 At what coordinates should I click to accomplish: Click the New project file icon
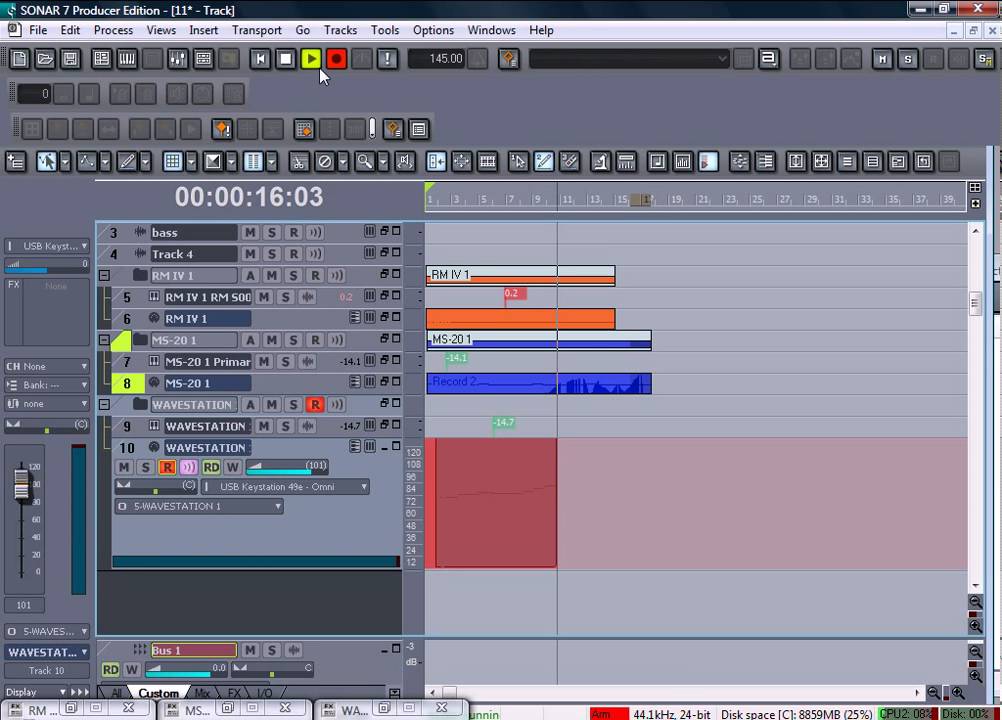(19, 59)
